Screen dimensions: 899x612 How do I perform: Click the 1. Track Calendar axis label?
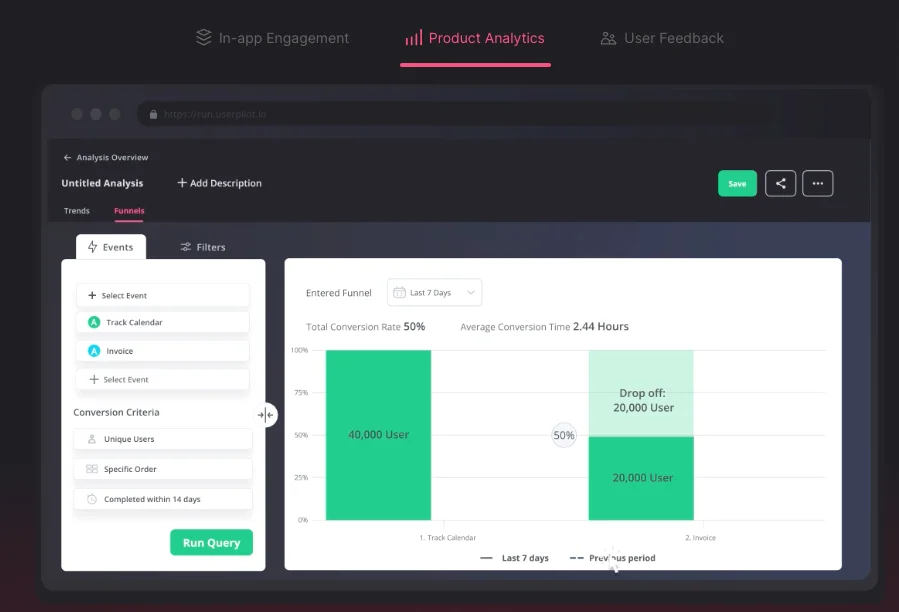(x=448, y=537)
